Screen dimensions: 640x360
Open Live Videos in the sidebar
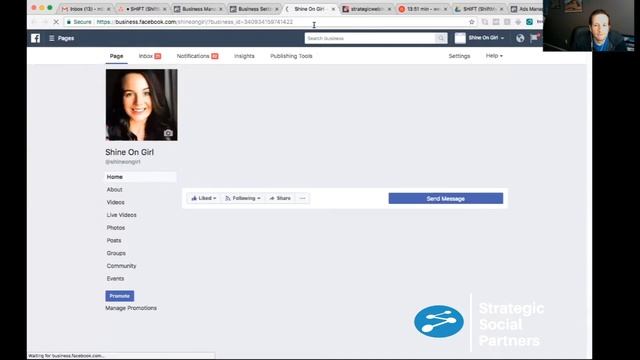(121, 215)
